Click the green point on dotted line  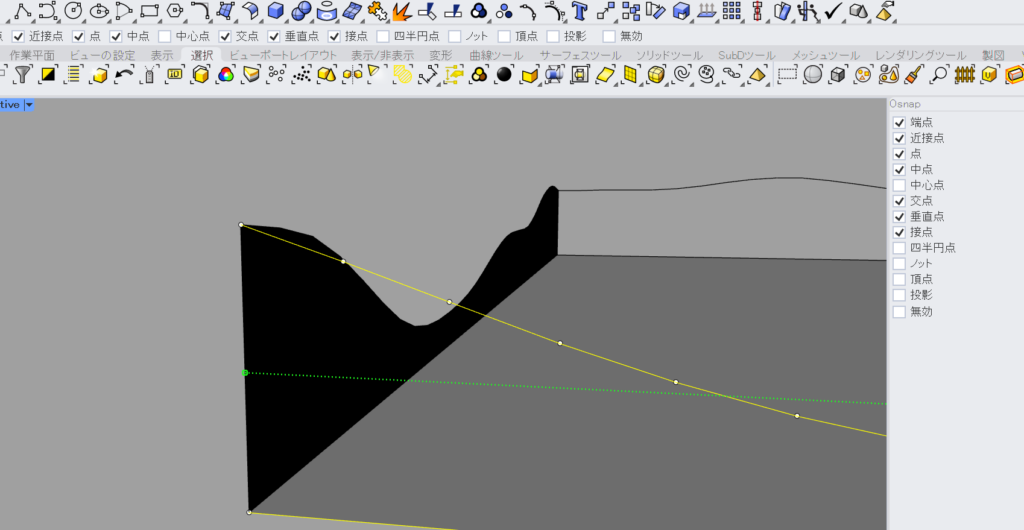[x=245, y=373]
